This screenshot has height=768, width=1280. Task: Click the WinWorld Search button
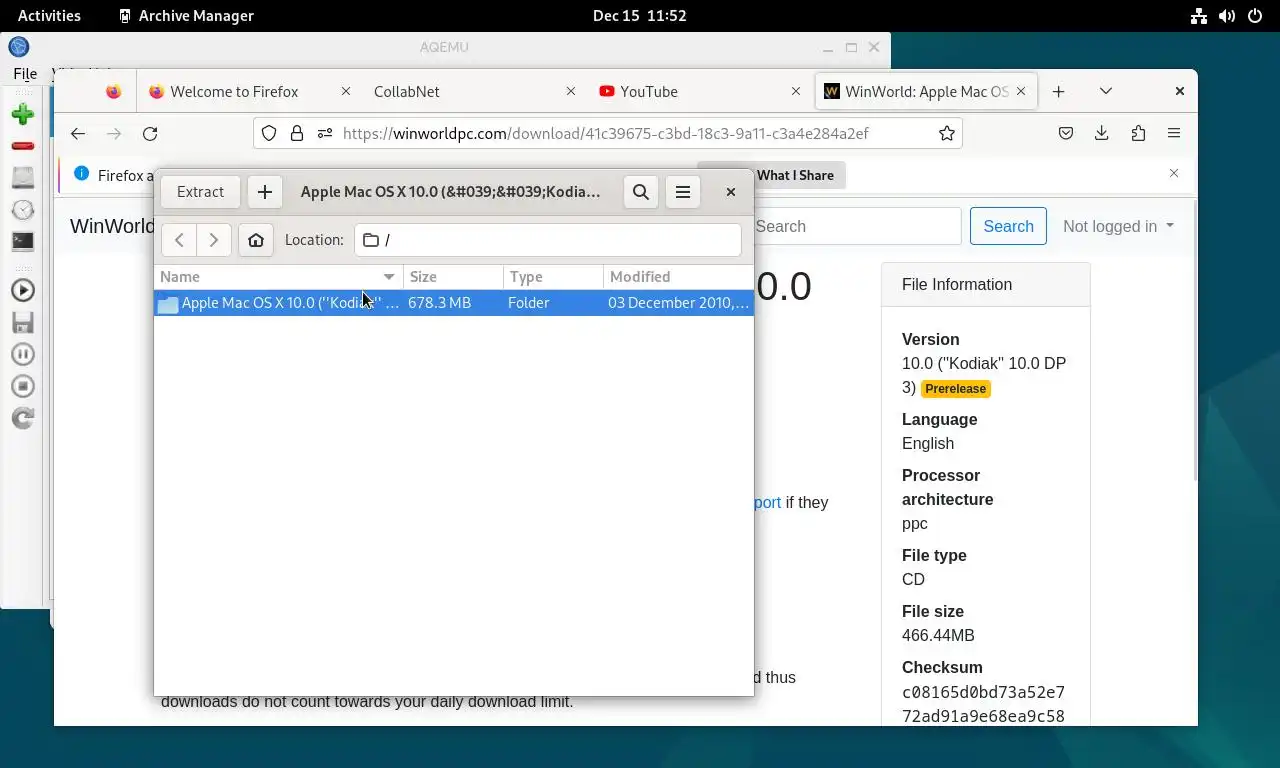1008,226
